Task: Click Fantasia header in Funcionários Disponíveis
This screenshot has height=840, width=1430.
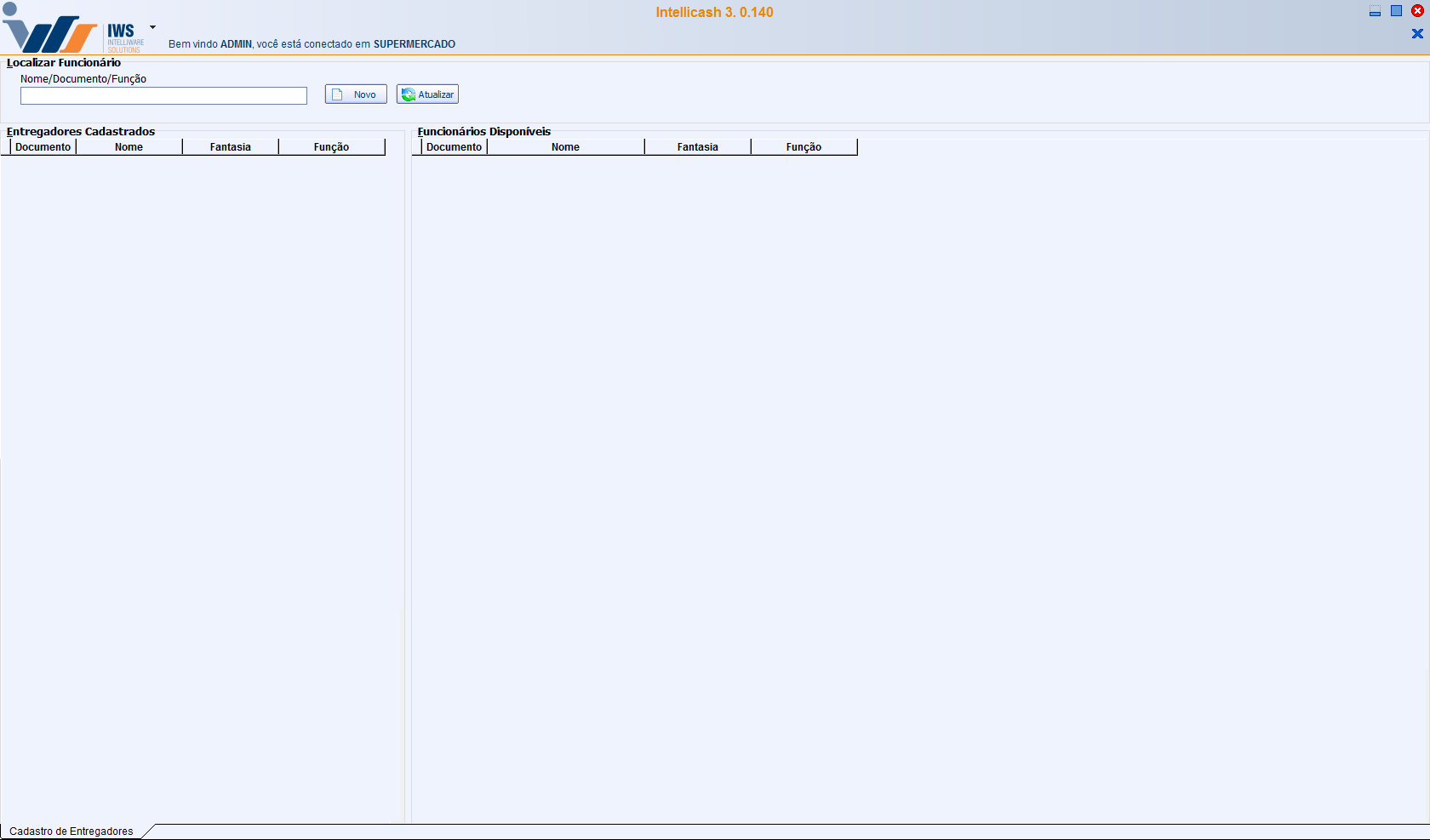Action: coord(697,147)
